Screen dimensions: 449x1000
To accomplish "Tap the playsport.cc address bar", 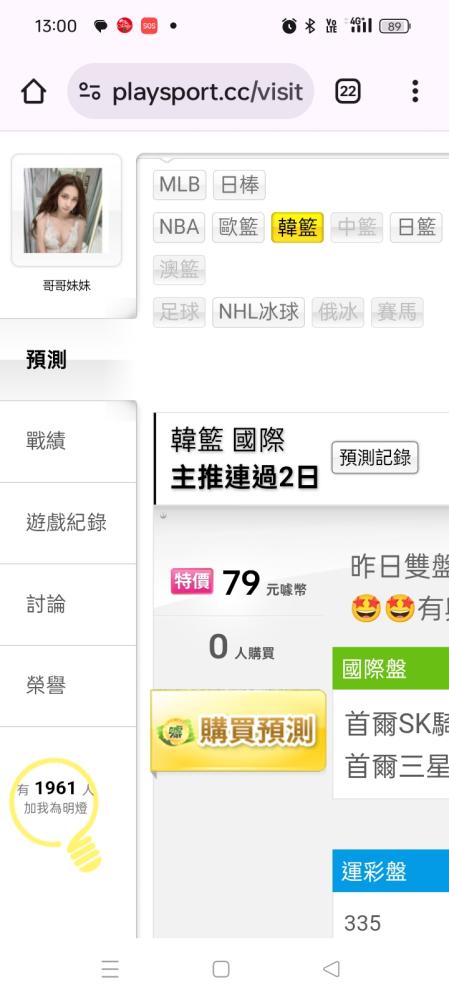I will (x=191, y=91).
